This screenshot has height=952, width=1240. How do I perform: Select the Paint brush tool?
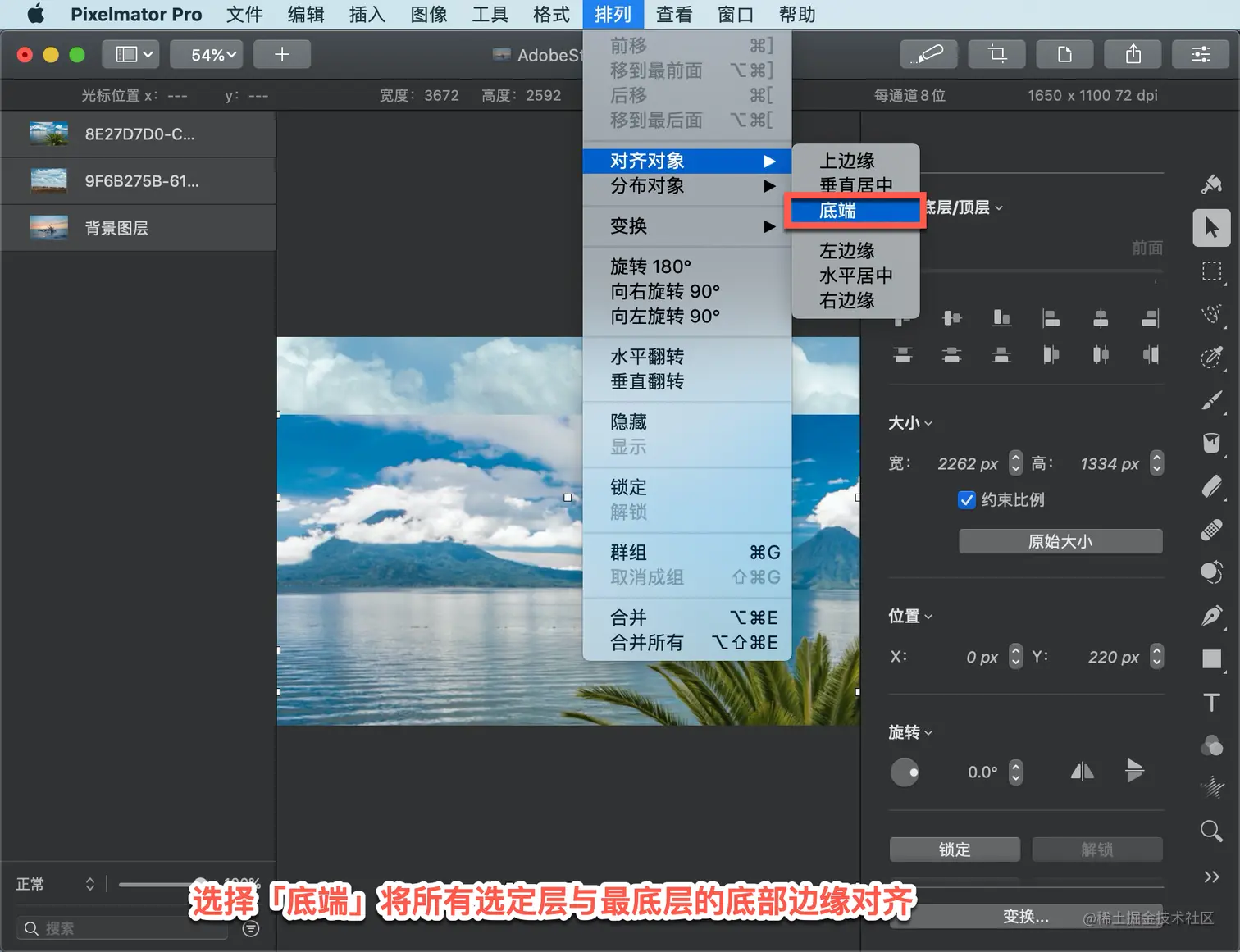click(x=1211, y=400)
